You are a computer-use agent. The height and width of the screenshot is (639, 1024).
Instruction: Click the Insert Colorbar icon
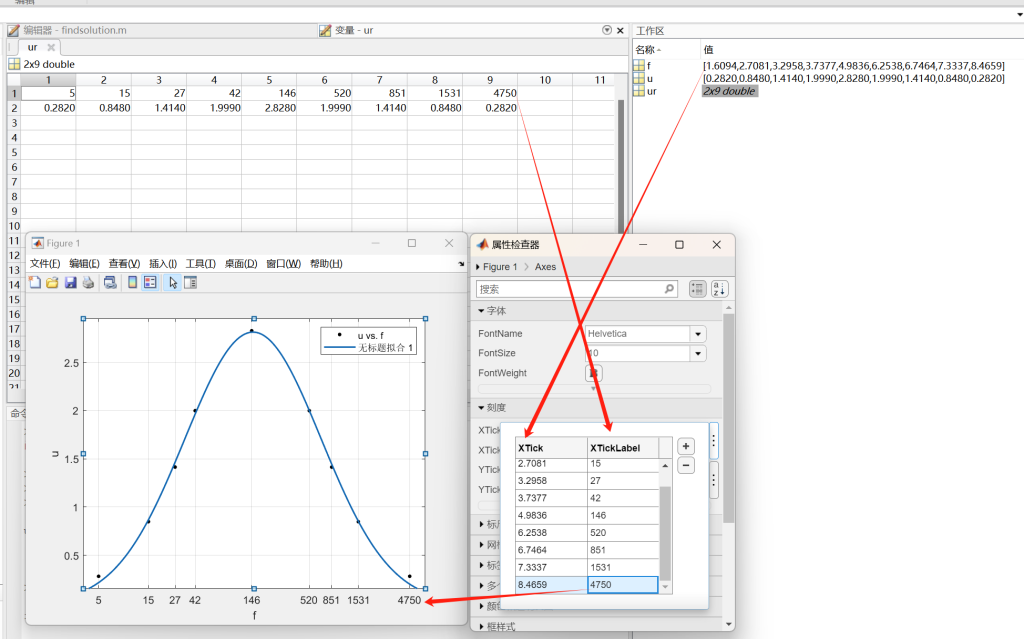click(132, 283)
